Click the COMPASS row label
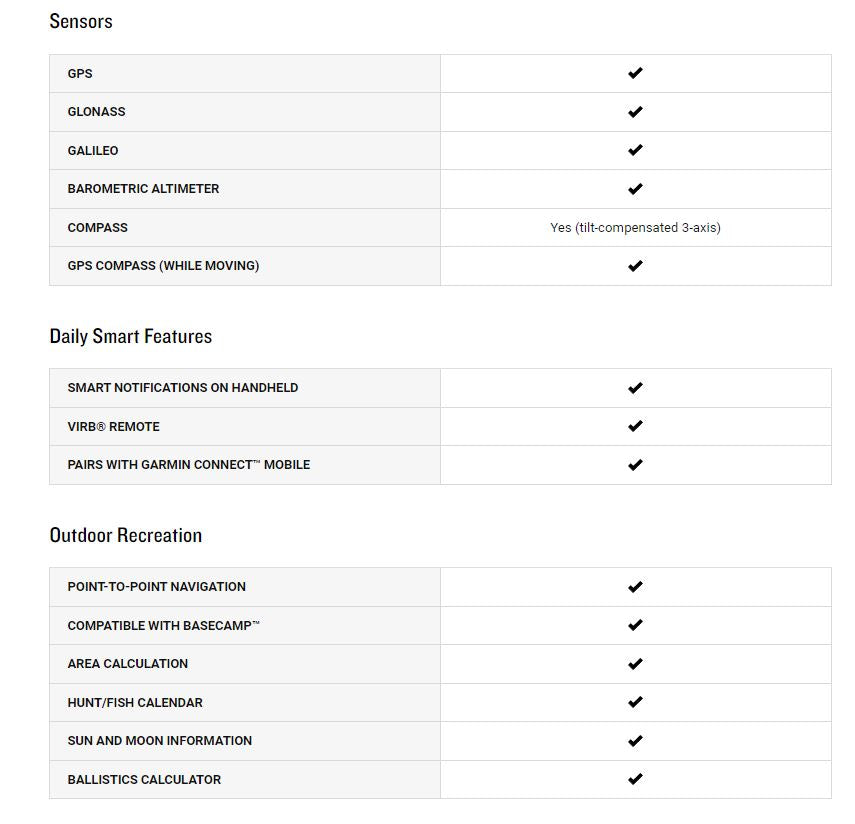The height and width of the screenshot is (824, 855). pos(98,227)
